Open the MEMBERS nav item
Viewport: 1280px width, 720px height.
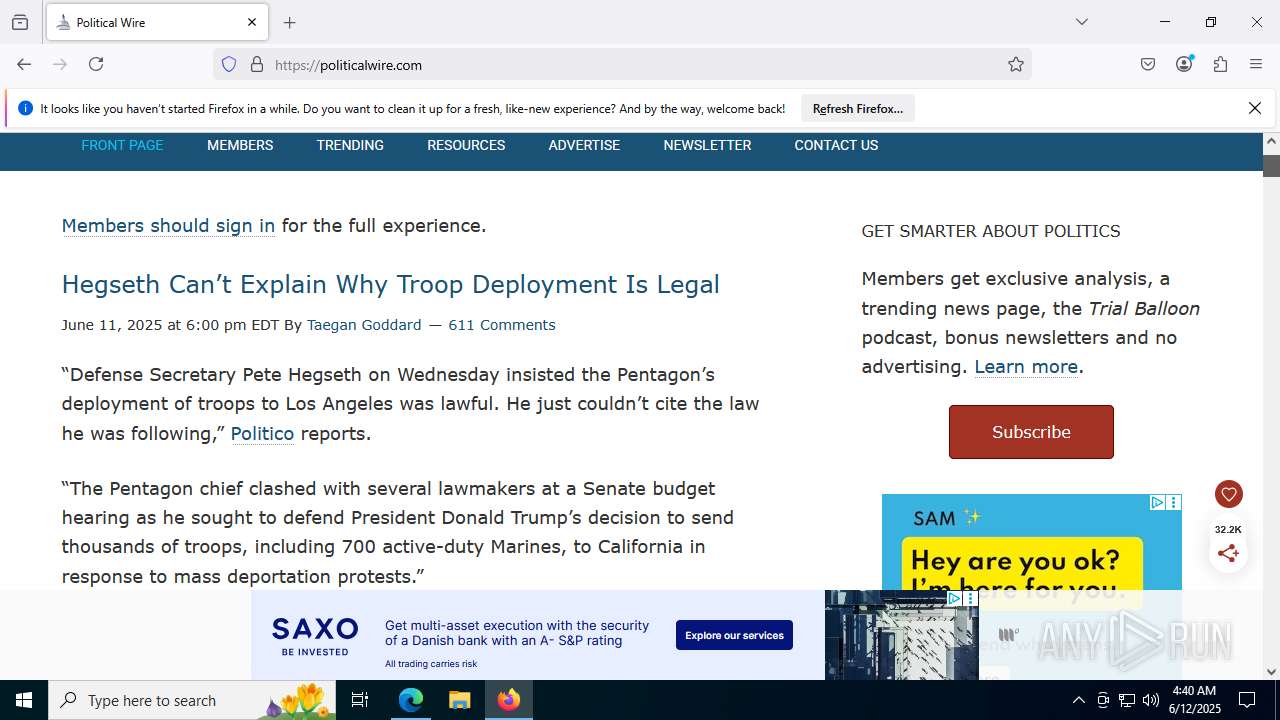(x=240, y=145)
